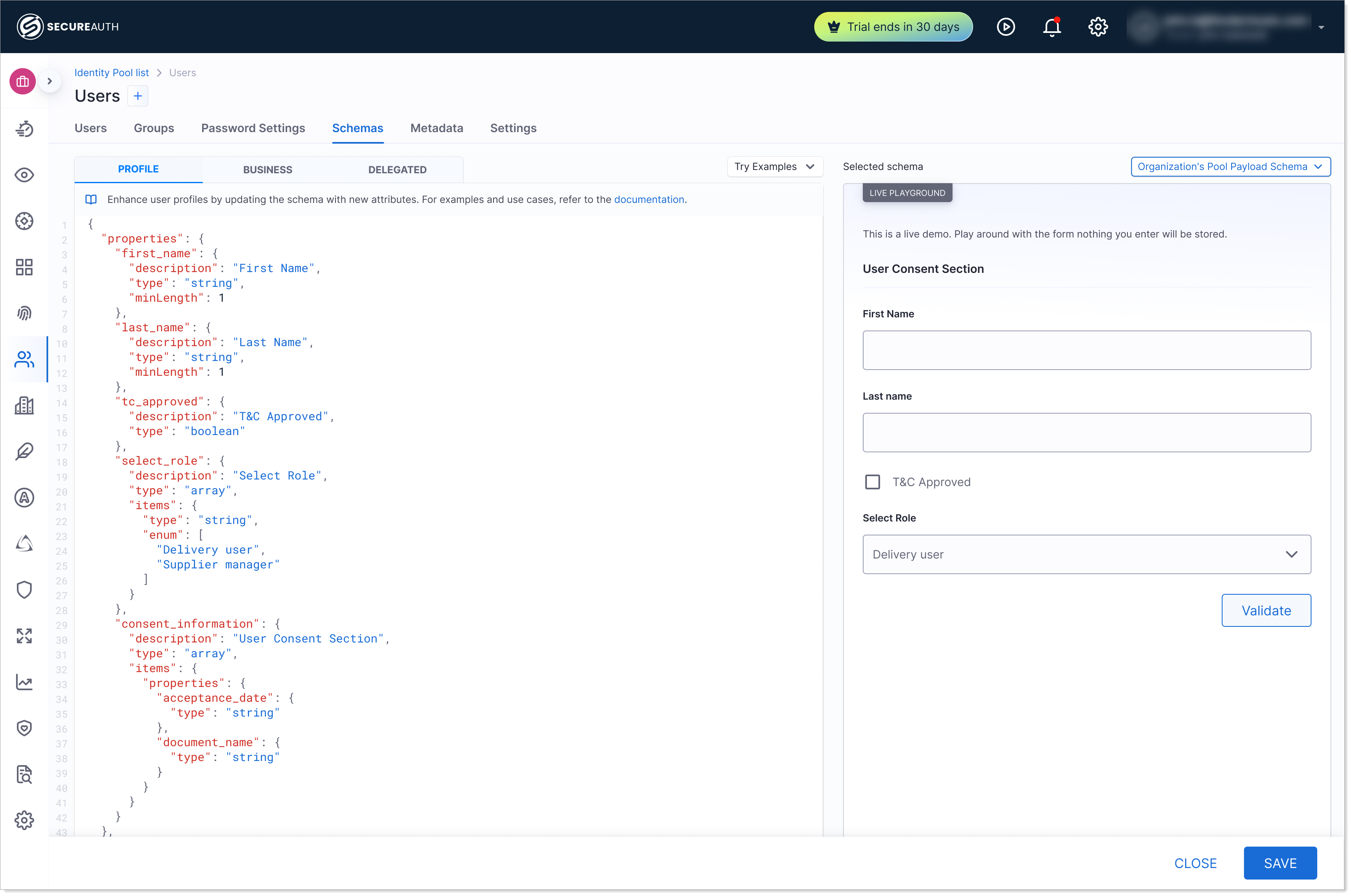Click the First Name input field

click(1086, 350)
